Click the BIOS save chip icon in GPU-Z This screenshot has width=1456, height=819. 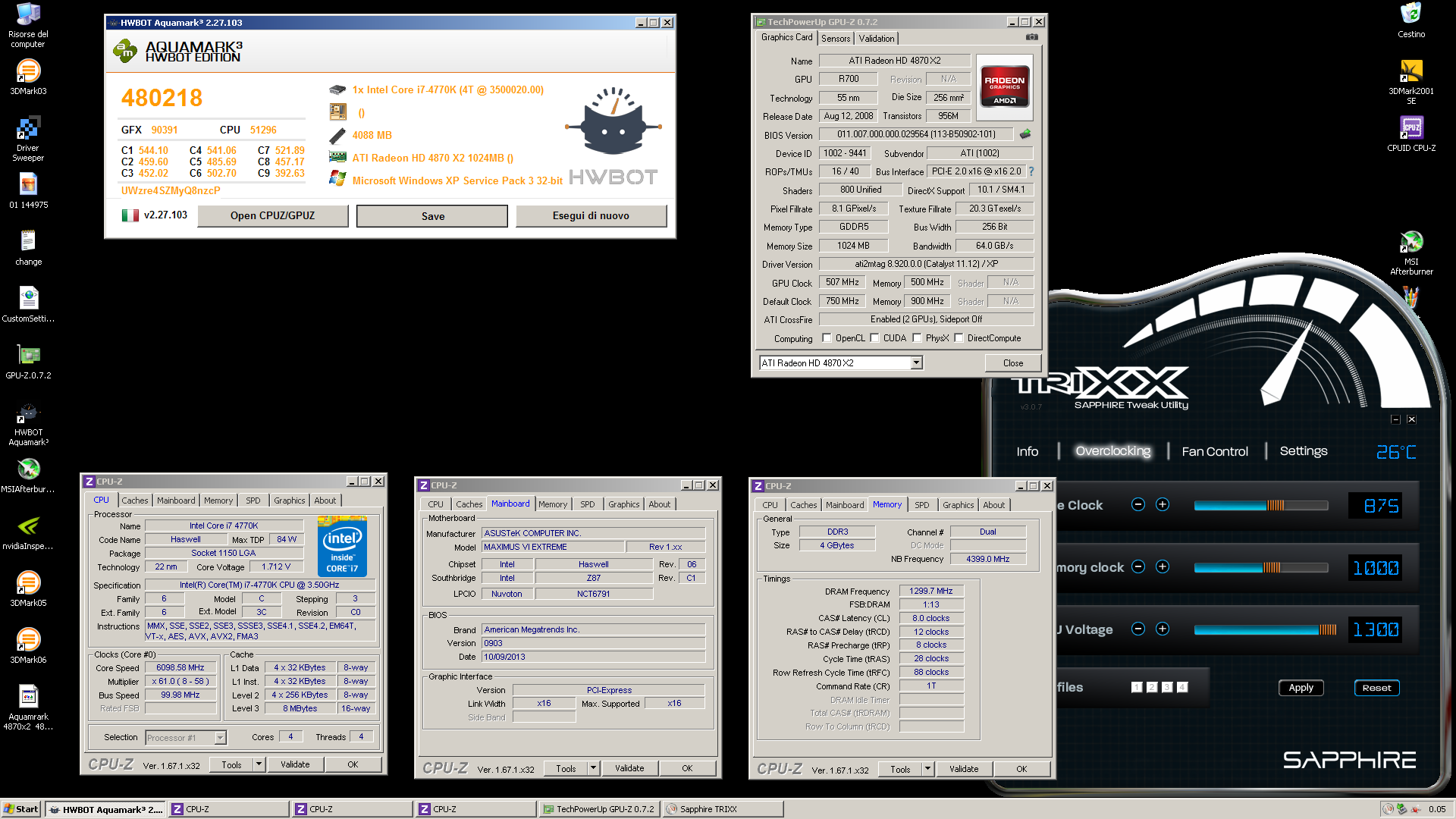[x=1025, y=134]
